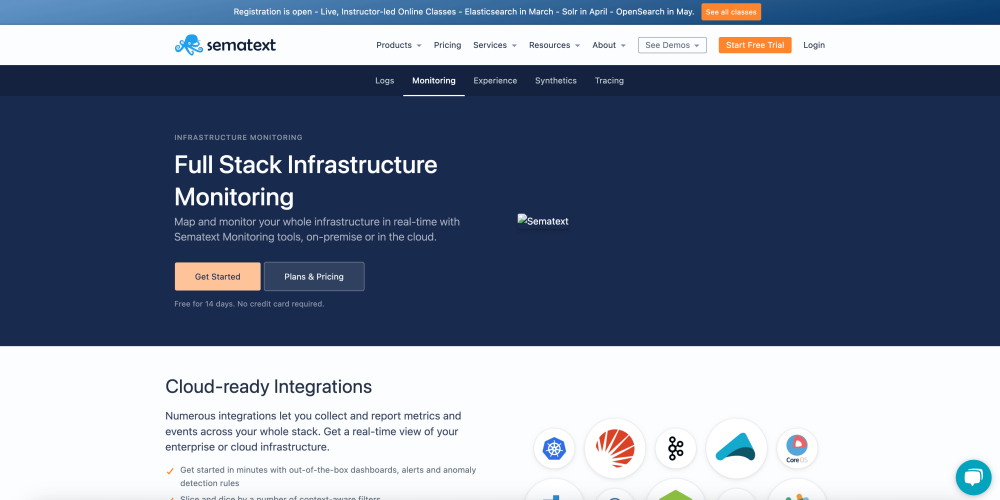Open the See Demos dropdown

coord(672,45)
